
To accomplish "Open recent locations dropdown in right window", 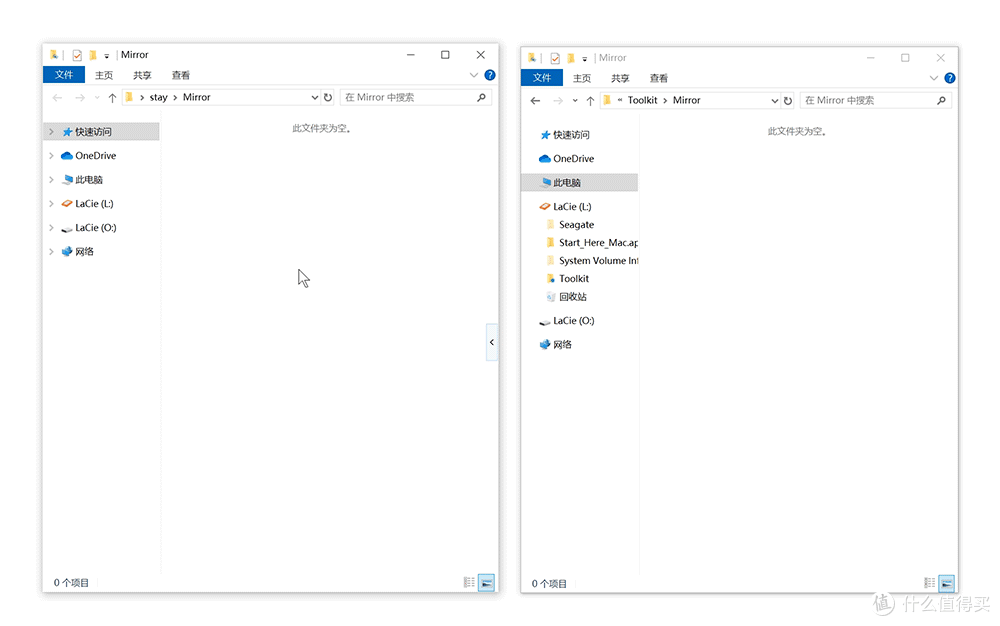I will 575,101.
